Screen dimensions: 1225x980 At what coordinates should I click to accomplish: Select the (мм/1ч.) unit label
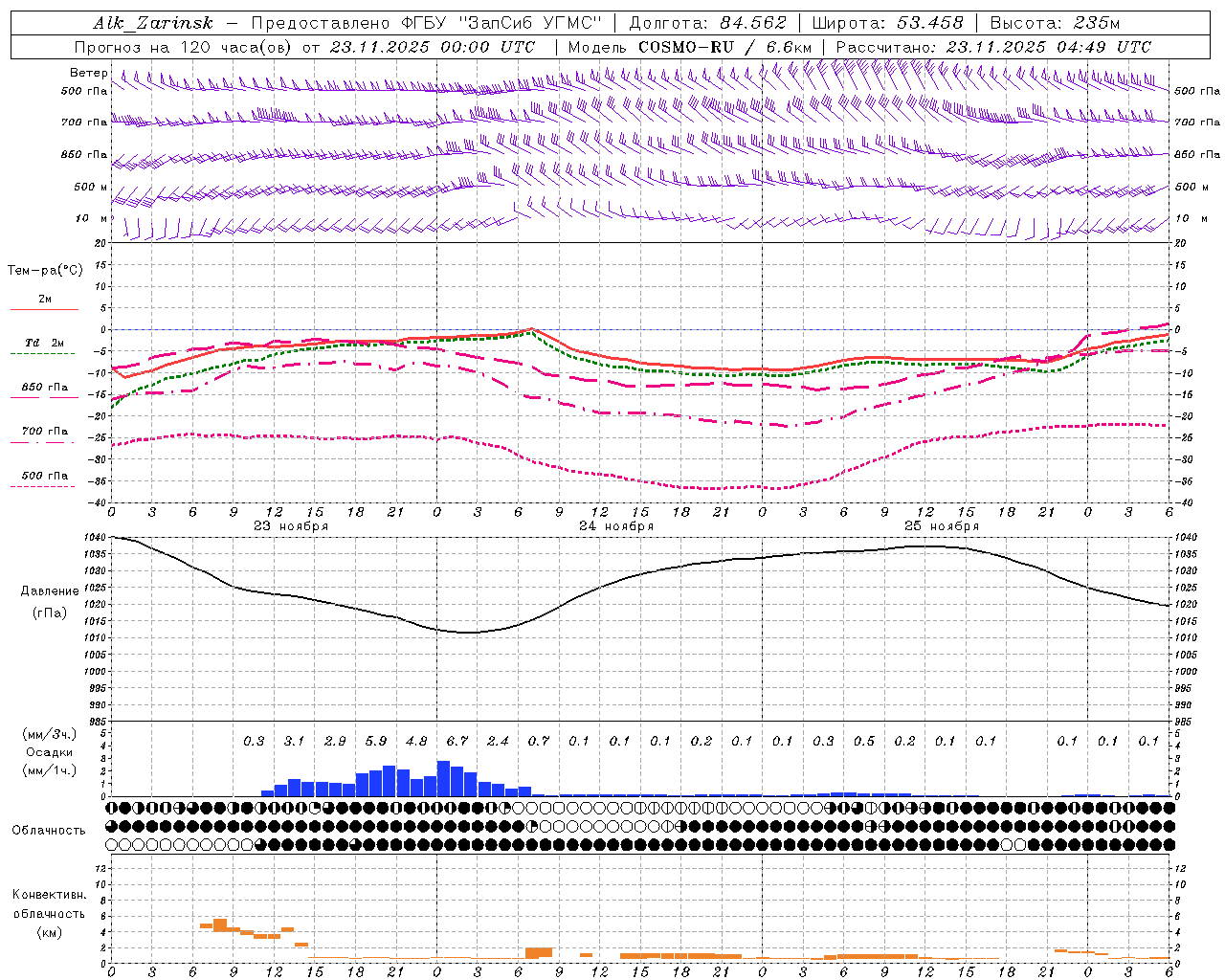(48, 771)
